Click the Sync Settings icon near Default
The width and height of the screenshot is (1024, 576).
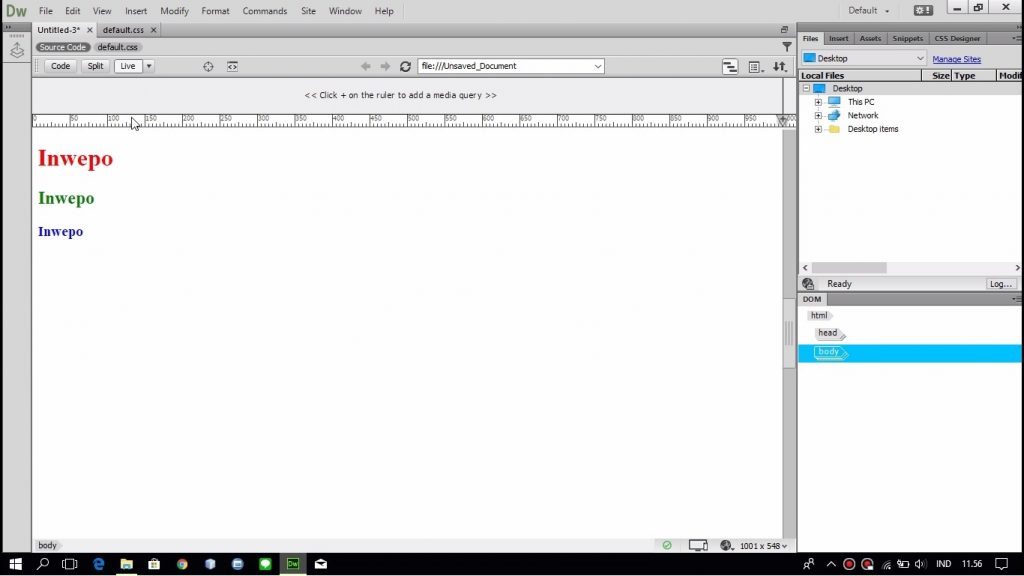923,10
